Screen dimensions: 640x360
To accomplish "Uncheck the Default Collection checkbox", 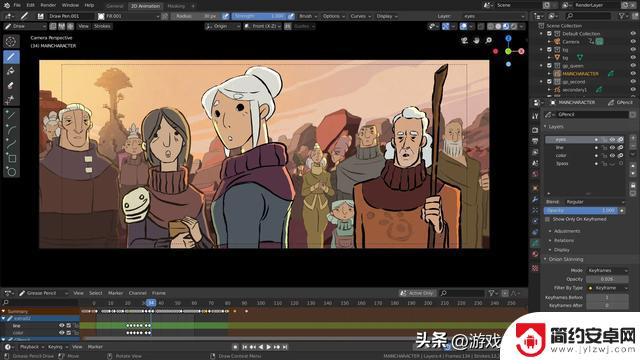I will click(549, 33).
